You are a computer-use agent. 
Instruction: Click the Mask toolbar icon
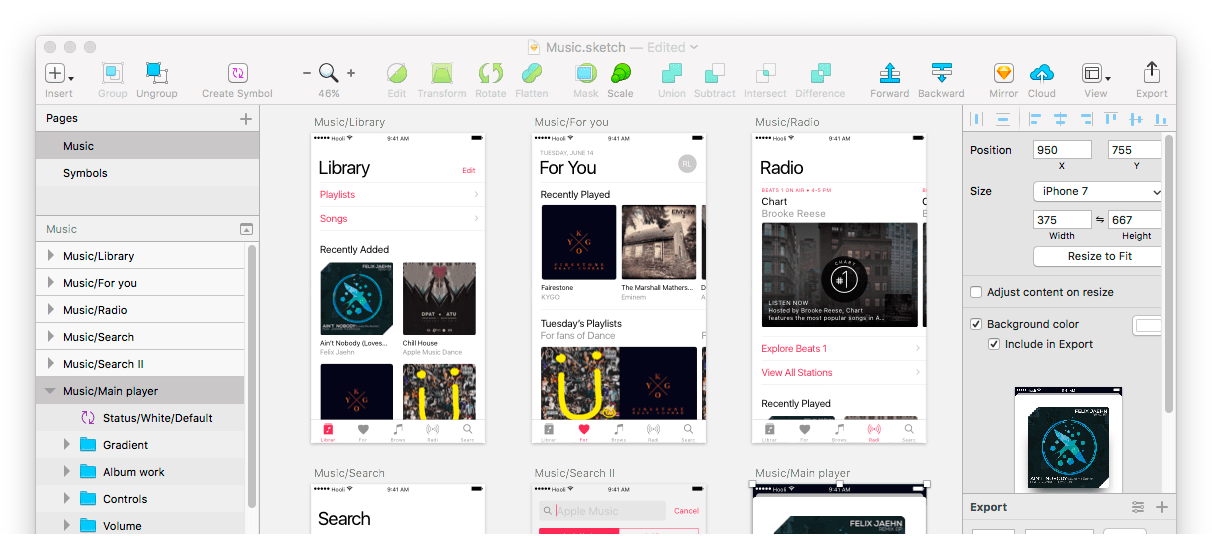[x=586, y=73]
